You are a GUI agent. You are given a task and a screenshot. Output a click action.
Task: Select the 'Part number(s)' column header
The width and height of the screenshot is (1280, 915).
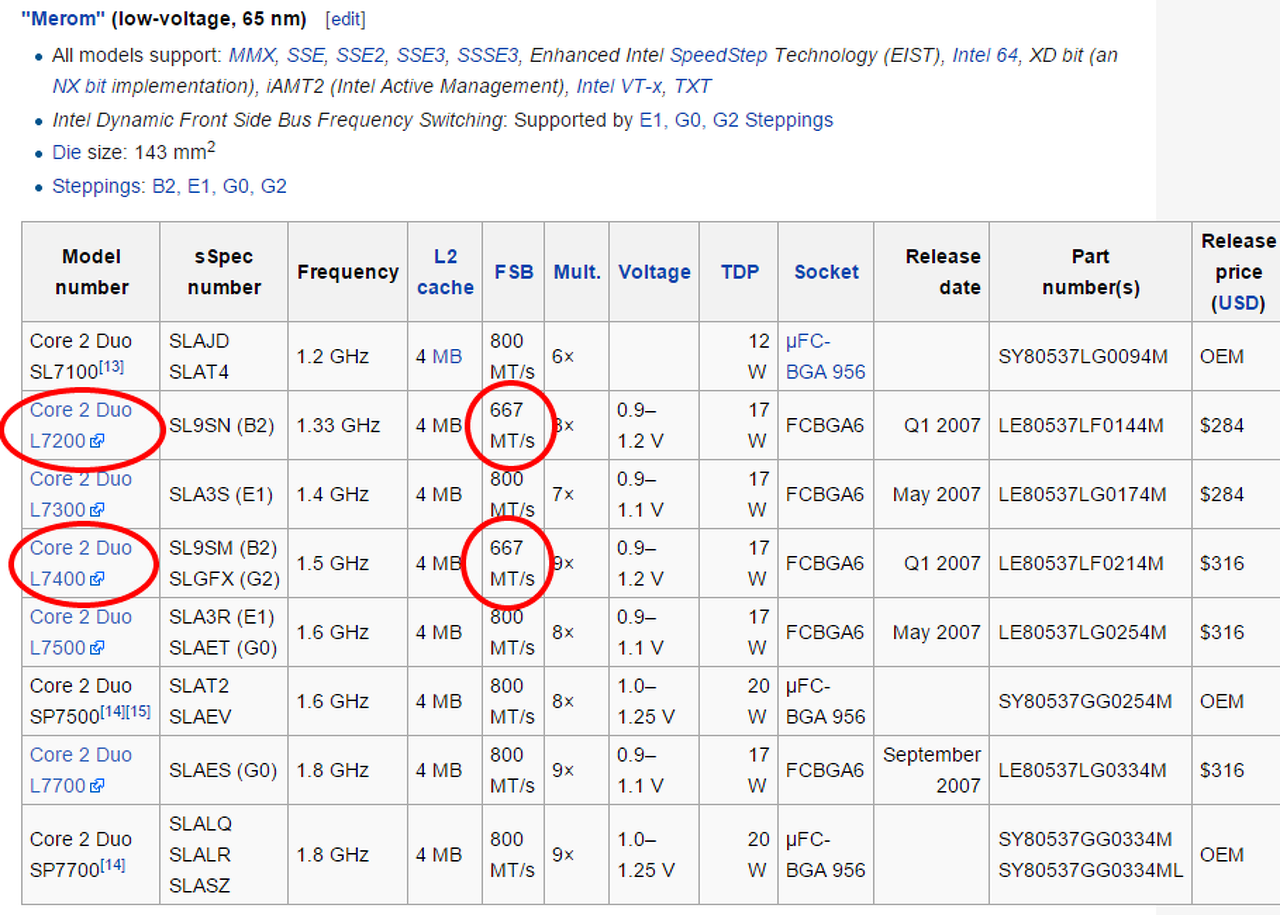pos(1091,272)
